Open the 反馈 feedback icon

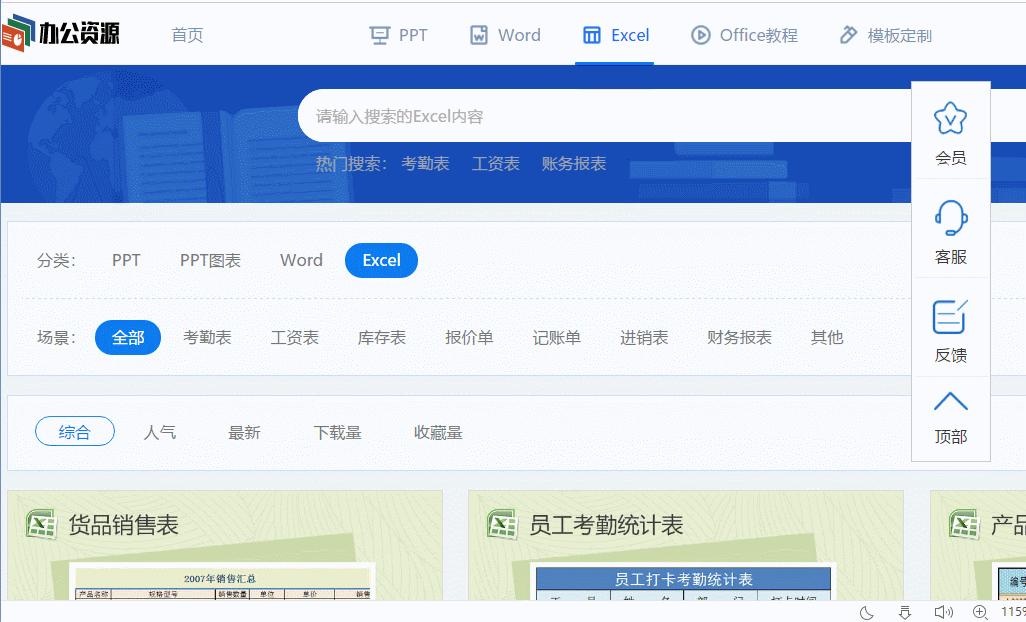pos(949,318)
